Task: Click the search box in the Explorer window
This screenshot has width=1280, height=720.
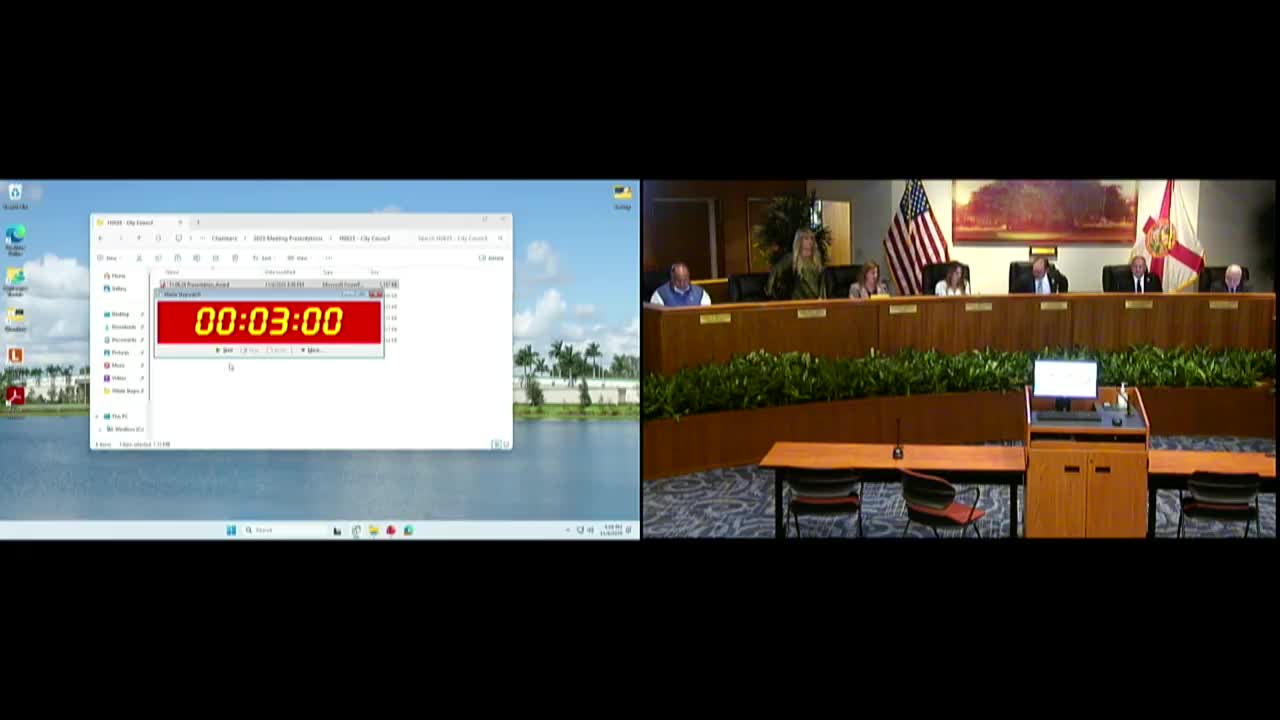Action: [x=453, y=238]
